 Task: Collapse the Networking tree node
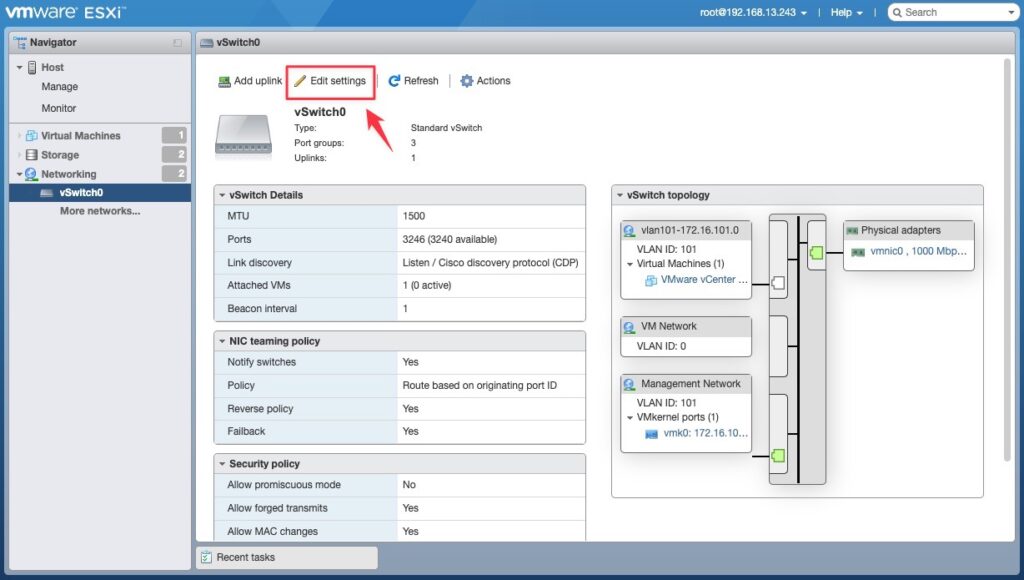(20, 174)
